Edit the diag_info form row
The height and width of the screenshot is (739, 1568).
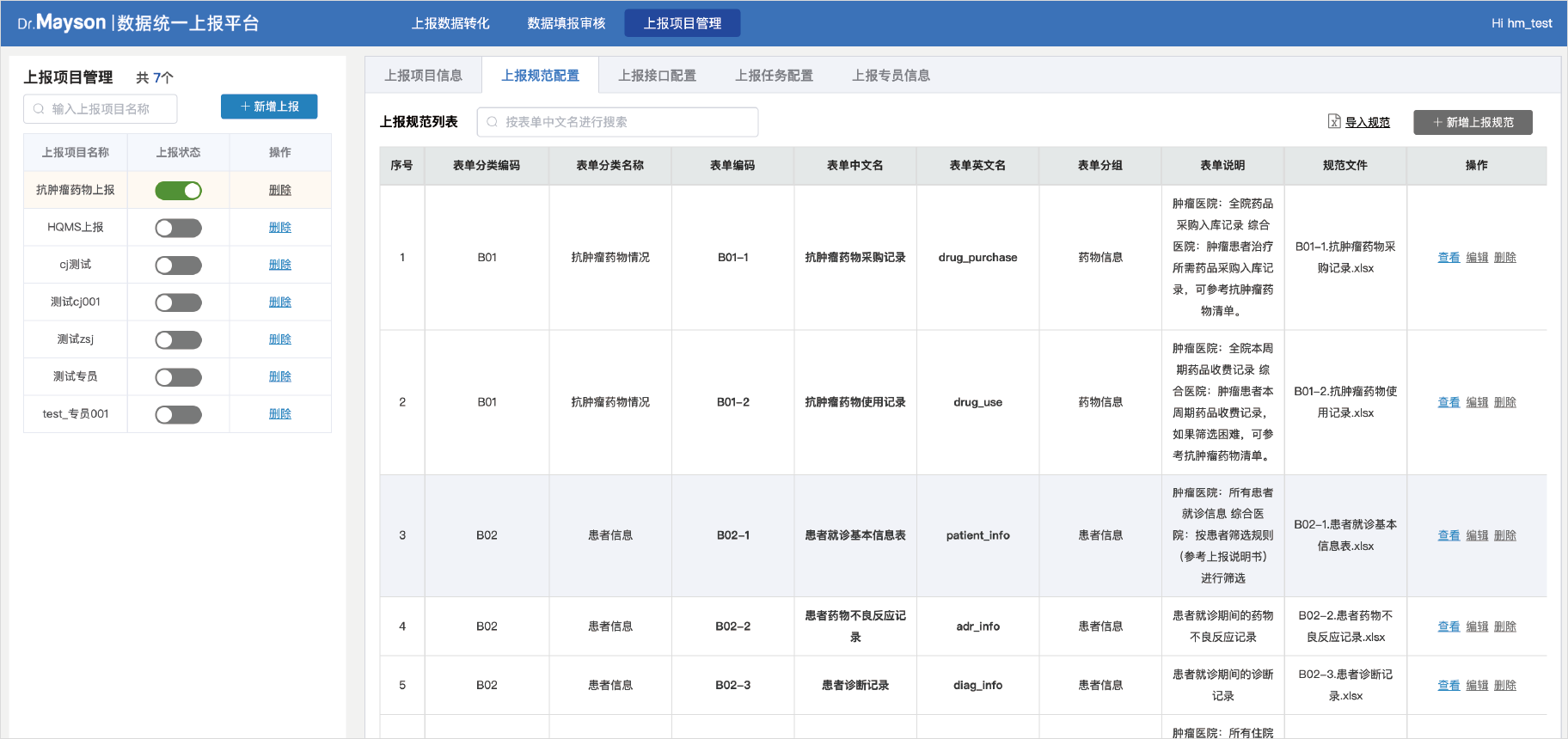(x=1477, y=685)
